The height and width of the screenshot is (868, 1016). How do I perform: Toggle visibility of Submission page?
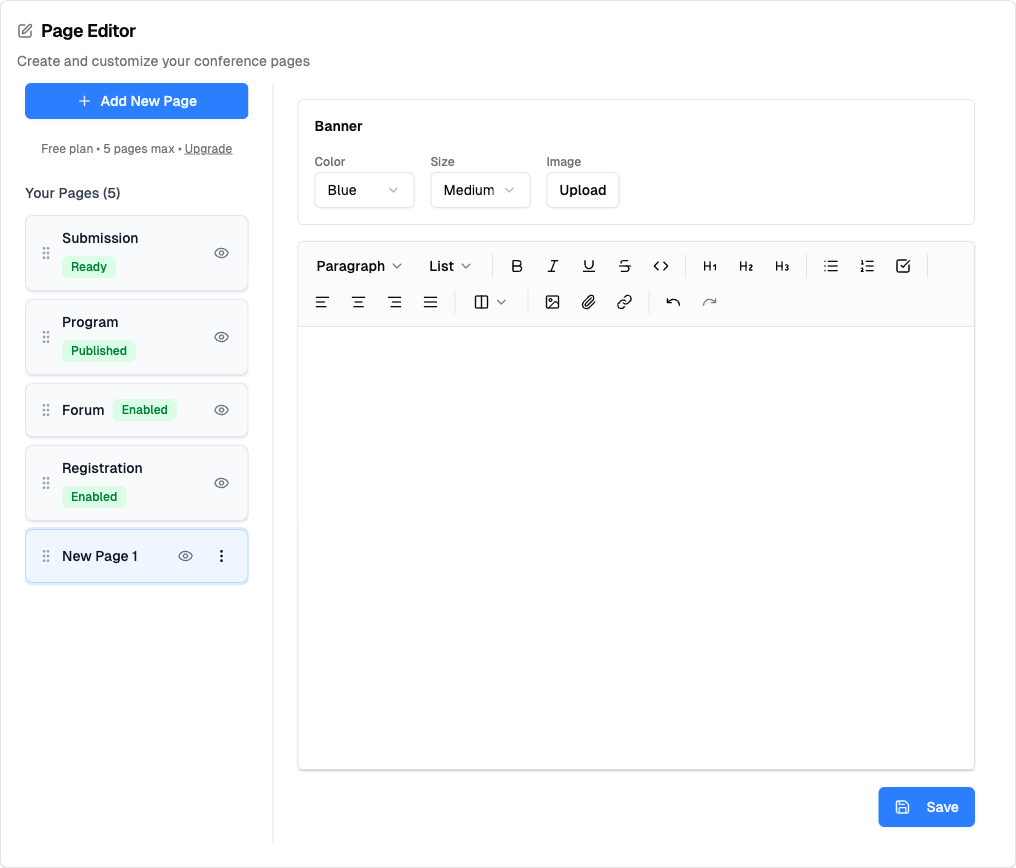pos(222,253)
